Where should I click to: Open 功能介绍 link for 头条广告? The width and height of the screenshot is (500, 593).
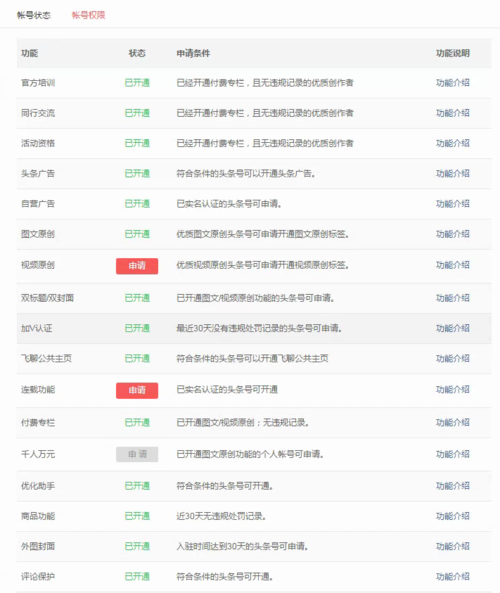point(453,174)
